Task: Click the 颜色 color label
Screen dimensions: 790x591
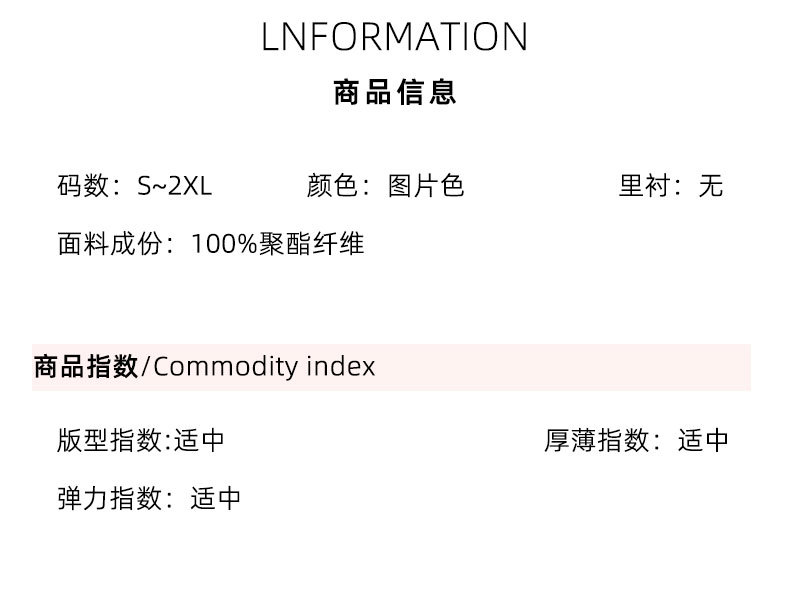Action: (x=332, y=186)
